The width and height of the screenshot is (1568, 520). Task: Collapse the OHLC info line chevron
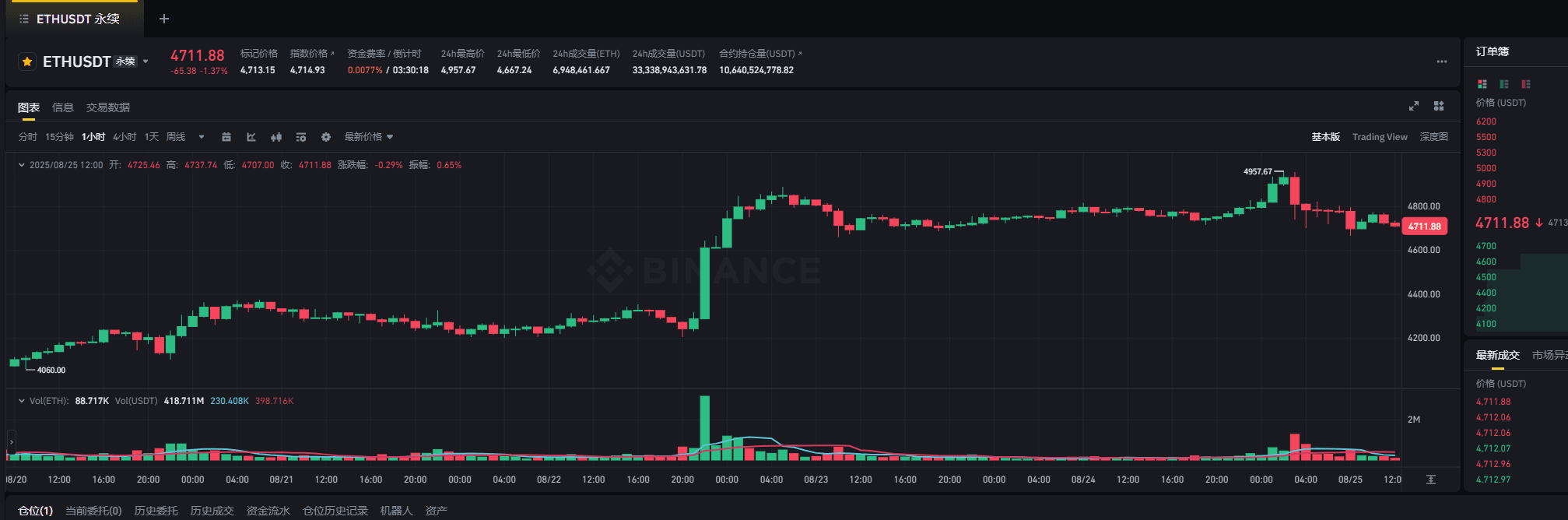coord(22,165)
